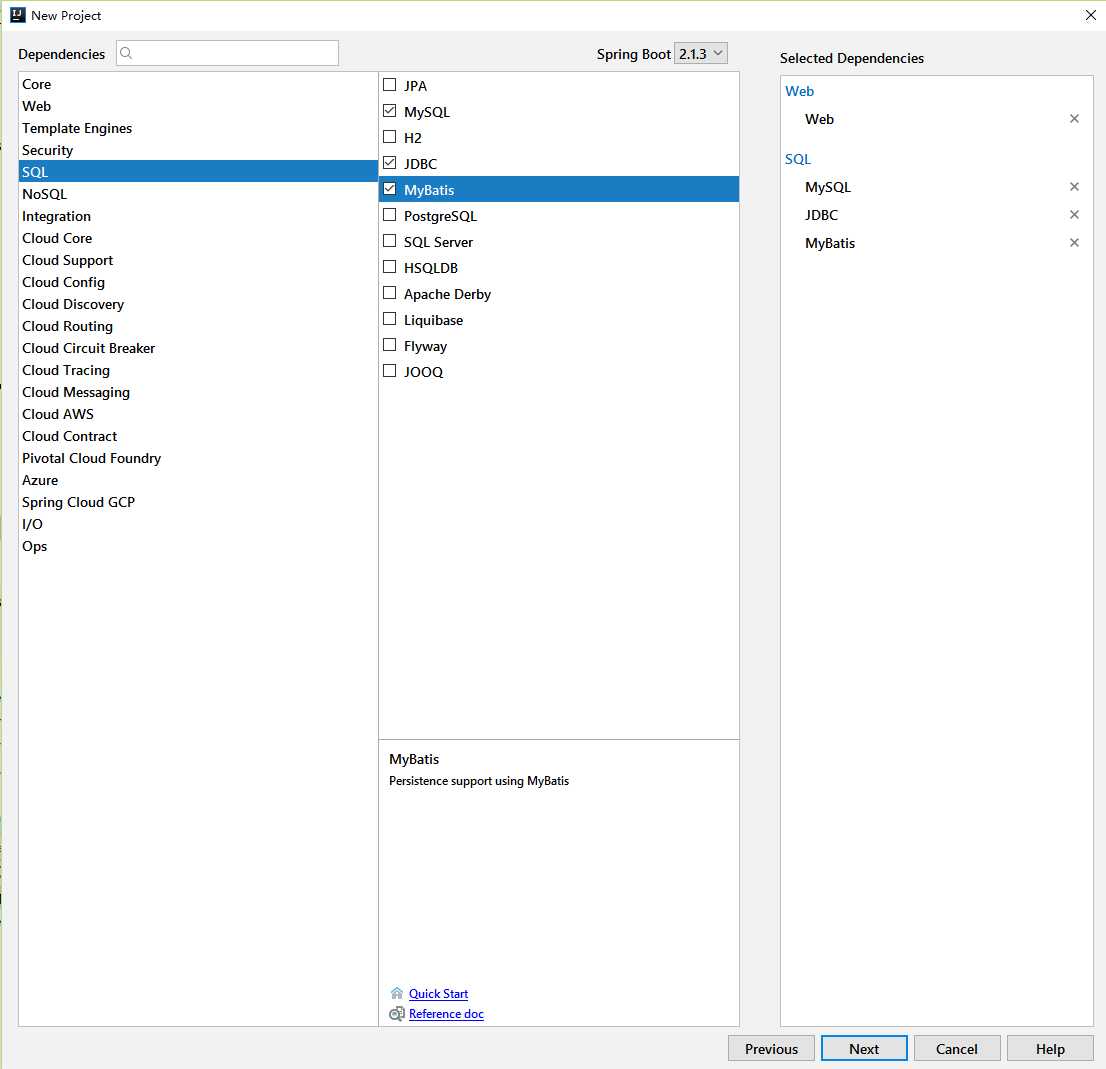
Task: Switch to the NoSQL category
Action: pos(198,194)
